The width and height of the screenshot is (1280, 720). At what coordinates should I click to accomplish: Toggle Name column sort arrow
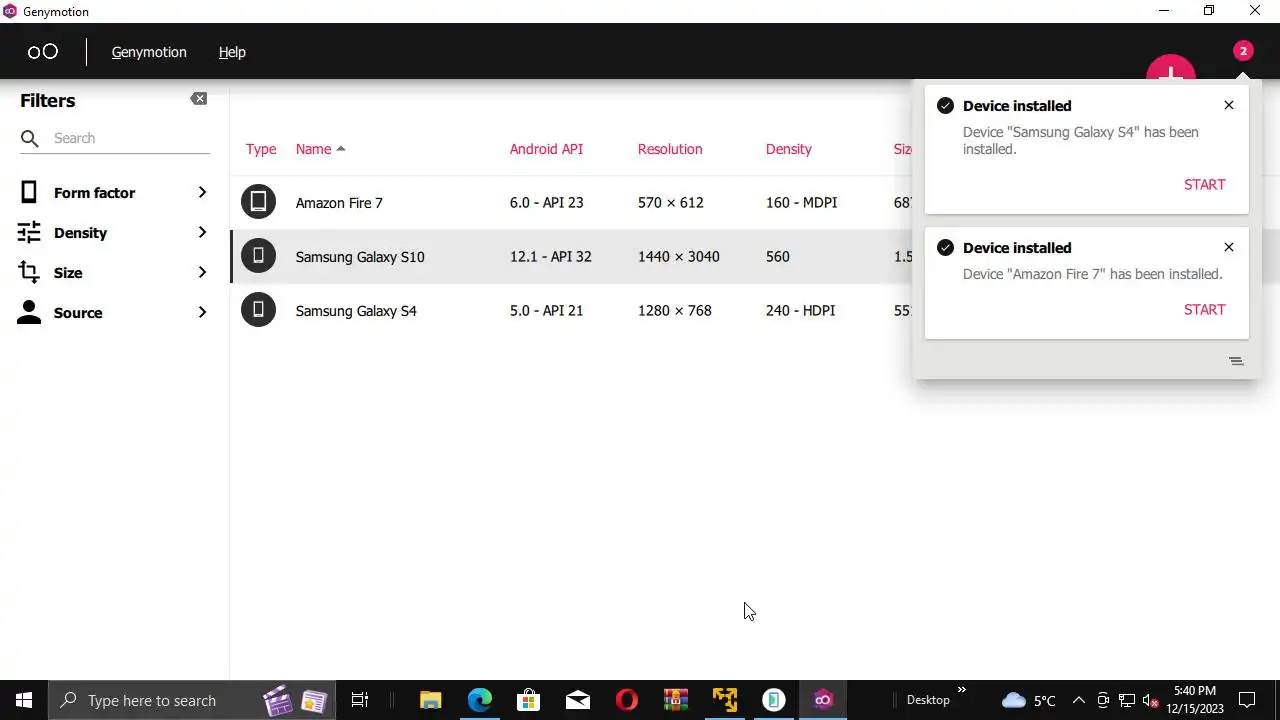coord(341,149)
